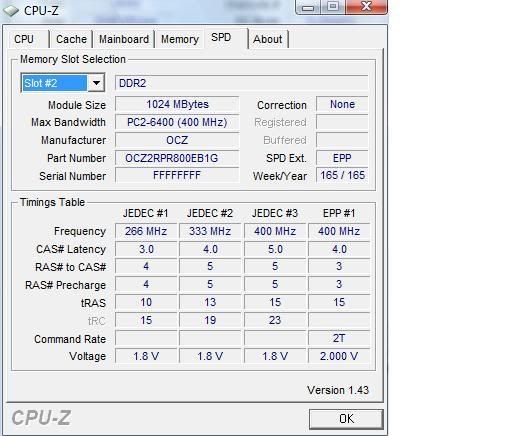
Task: Maximize the CPU-Z window
Action: 333,7
